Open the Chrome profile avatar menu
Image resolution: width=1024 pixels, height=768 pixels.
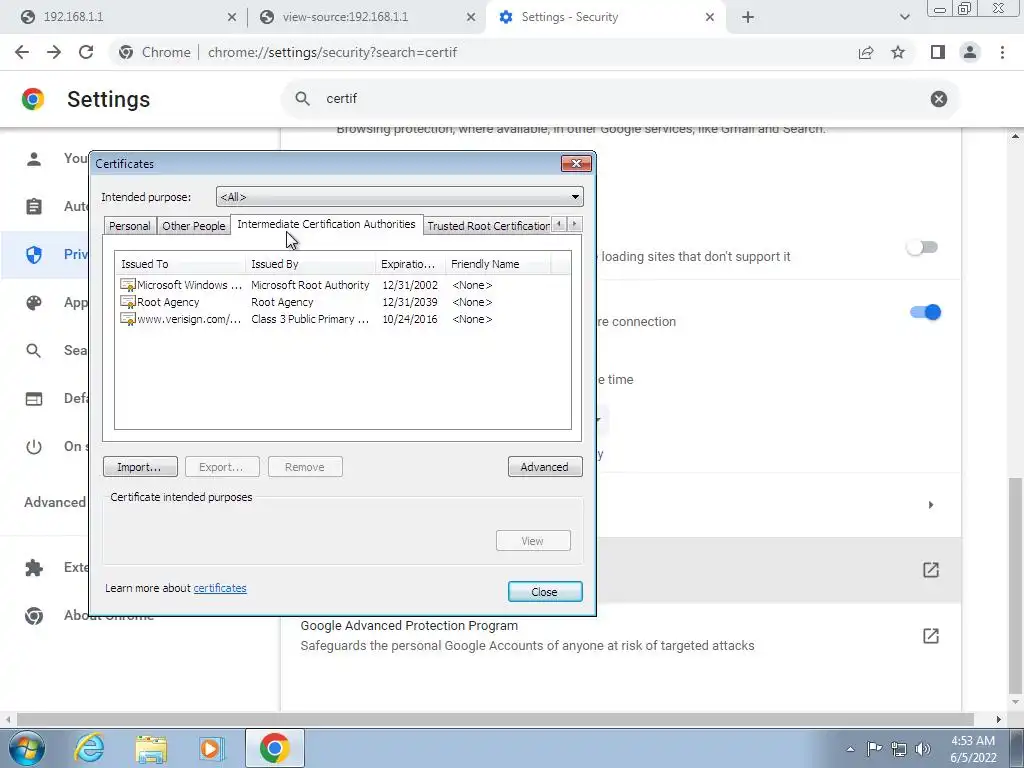970,52
